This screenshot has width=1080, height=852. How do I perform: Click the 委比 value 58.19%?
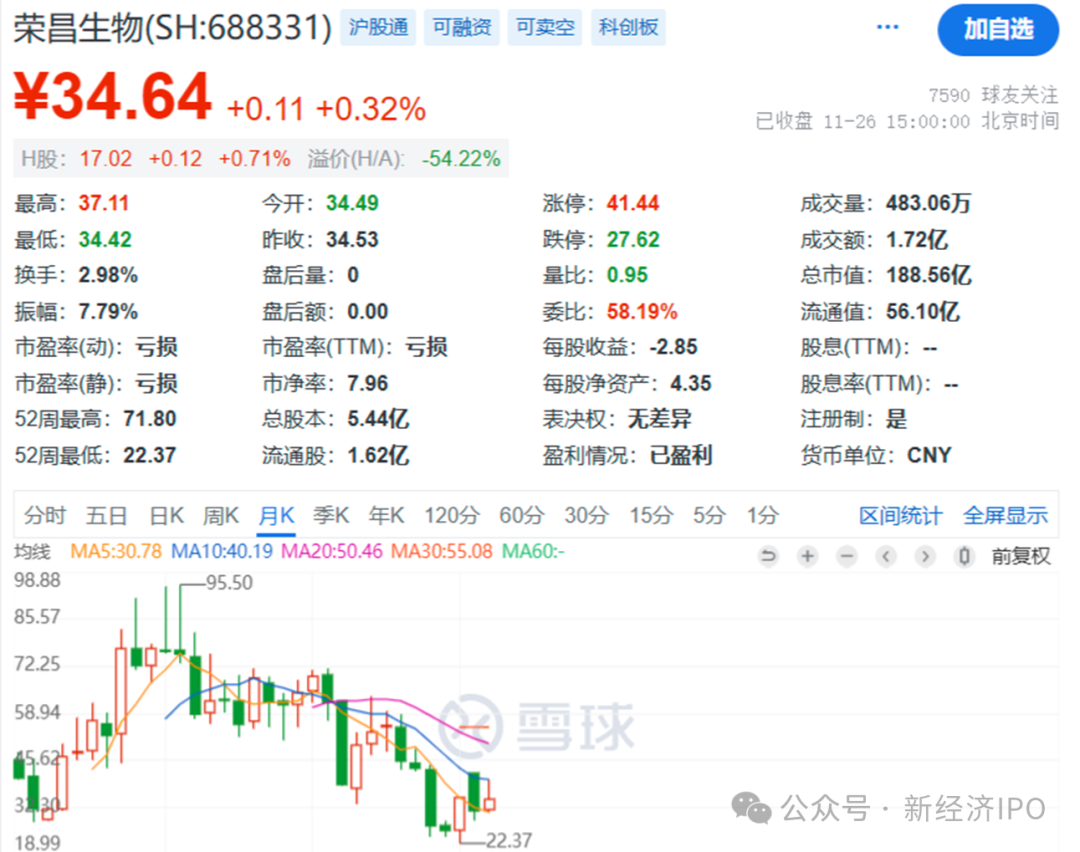click(x=642, y=311)
